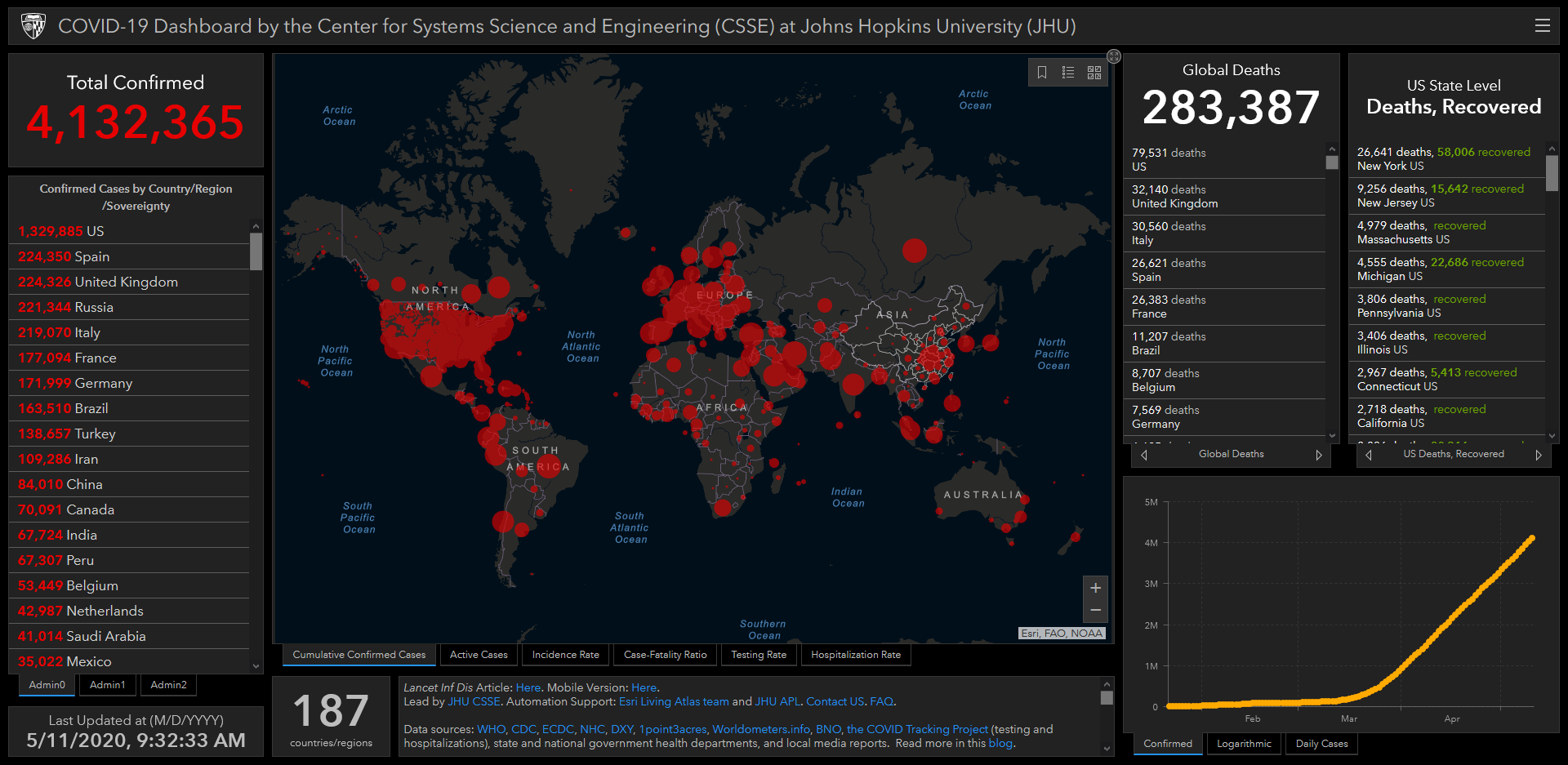Open the blog link

(1000, 743)
